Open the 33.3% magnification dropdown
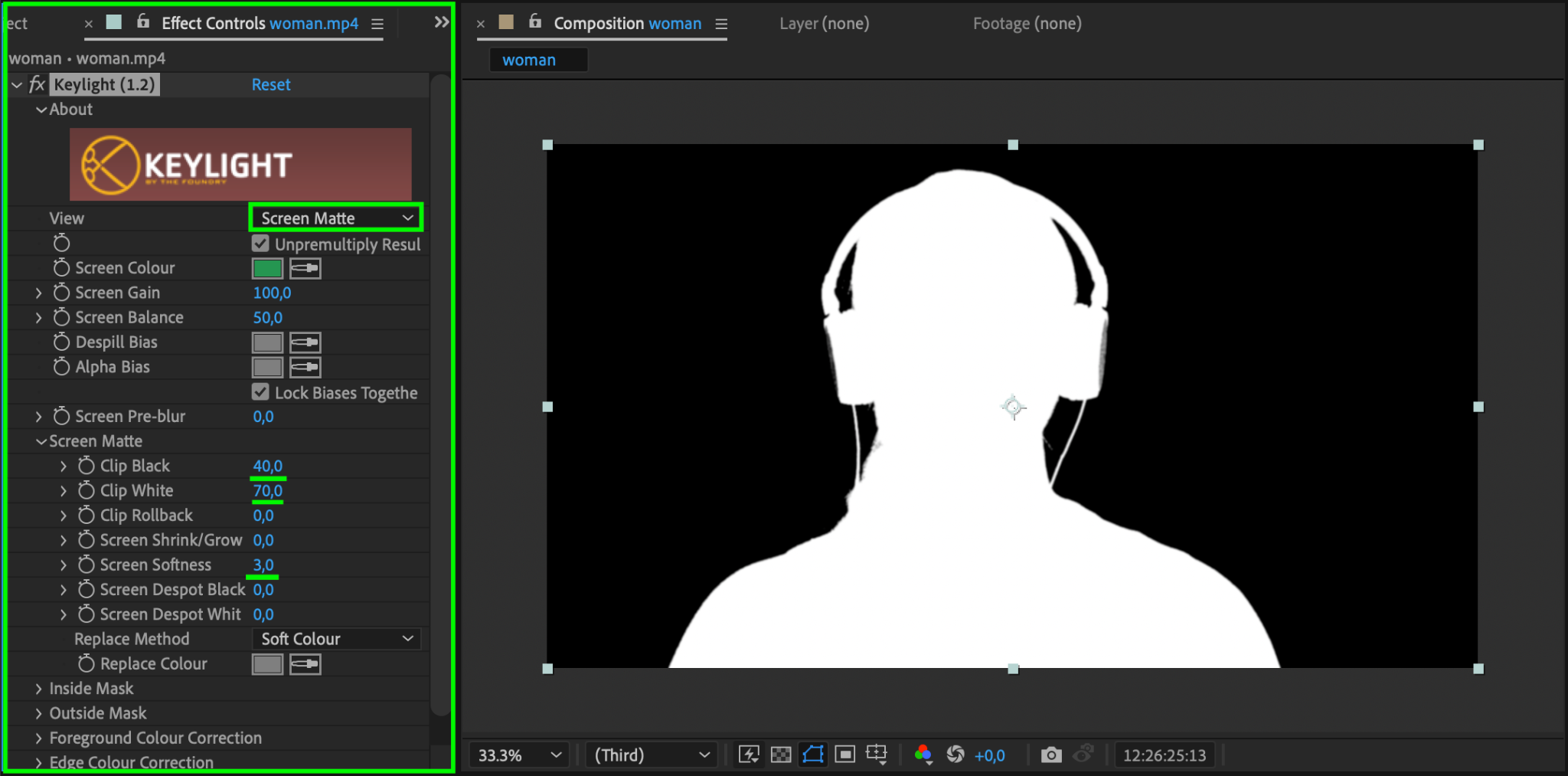Screen dimensions: 1568x776 coord(520,755)
